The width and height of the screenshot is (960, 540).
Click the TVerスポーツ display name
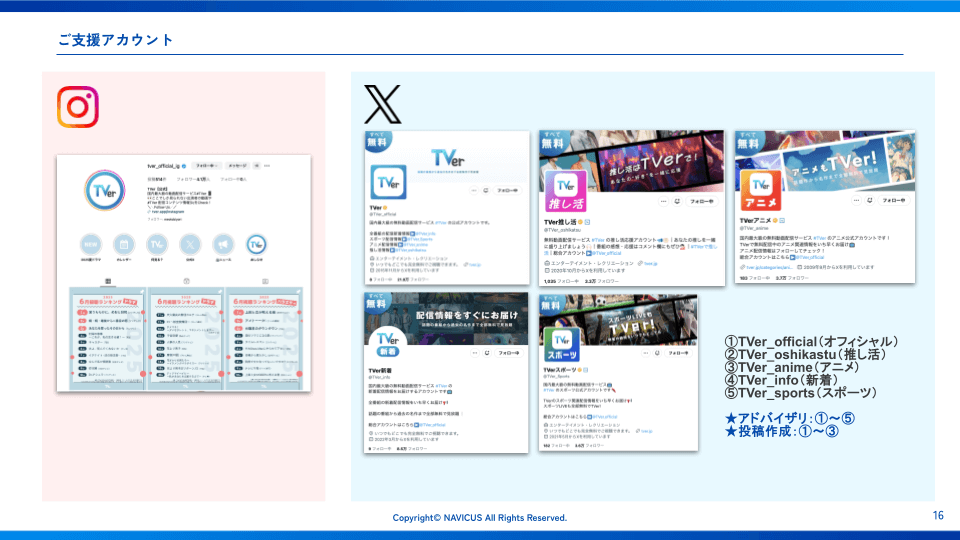click(x=560, y=370)
